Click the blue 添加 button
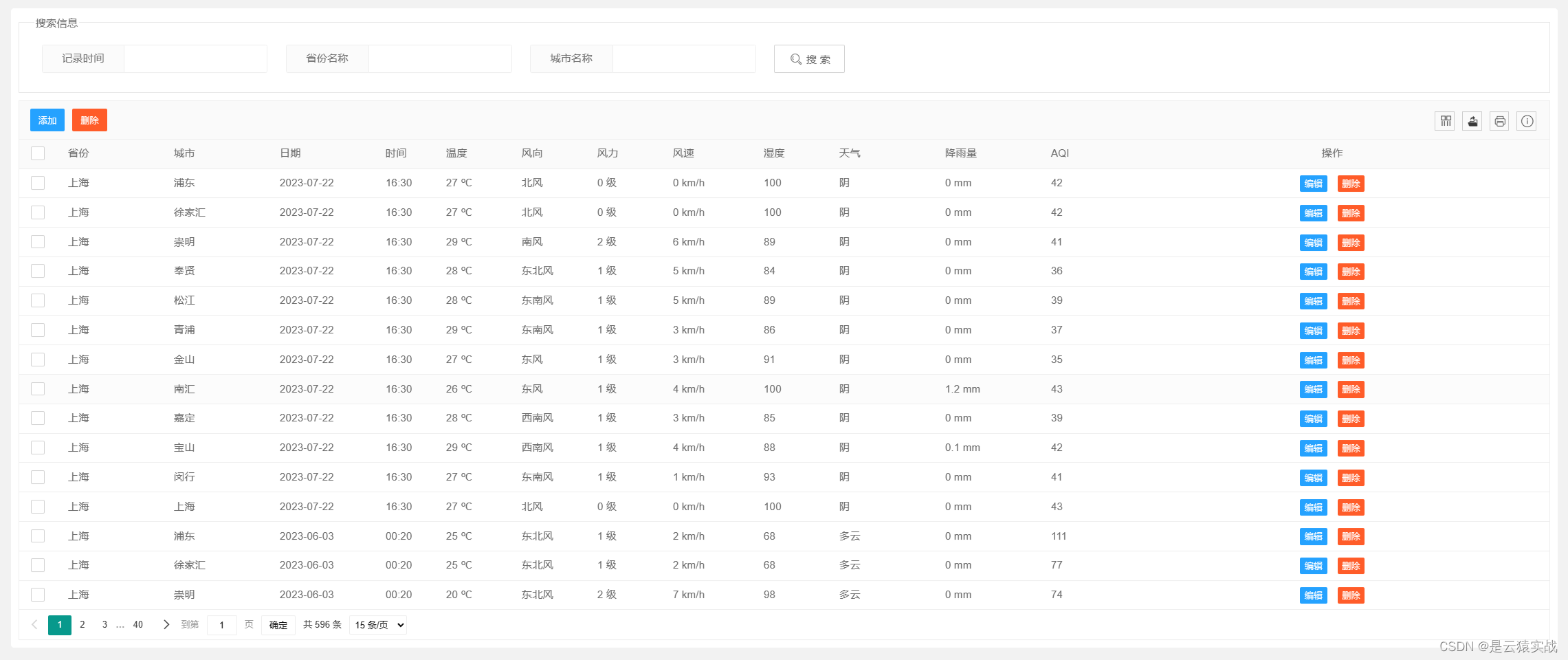Viewport: 1568px width, 660px height. pyautogui.click(x=47, y=120)
